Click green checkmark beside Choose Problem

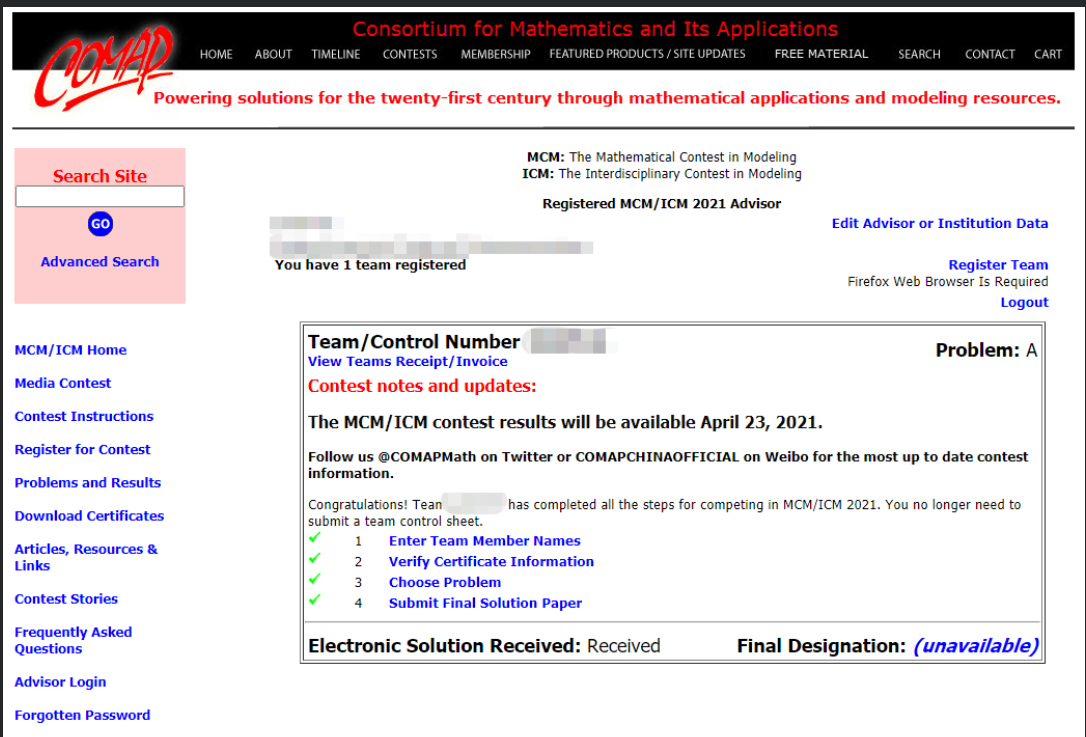pos(315,579)
